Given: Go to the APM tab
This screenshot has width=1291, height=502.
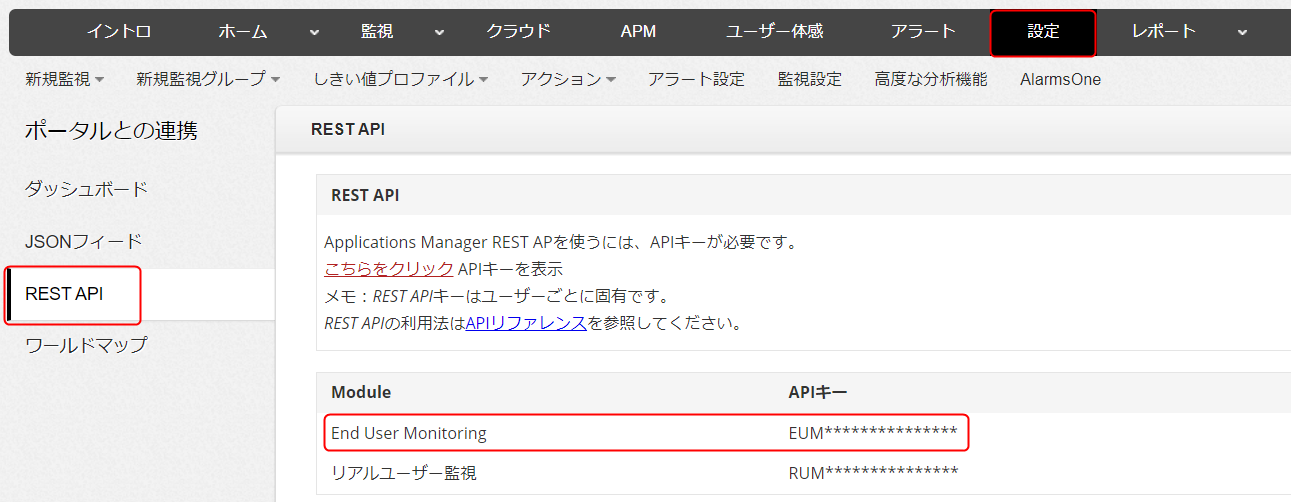Looking at the screenshot, I should click(x=638, y=31).
